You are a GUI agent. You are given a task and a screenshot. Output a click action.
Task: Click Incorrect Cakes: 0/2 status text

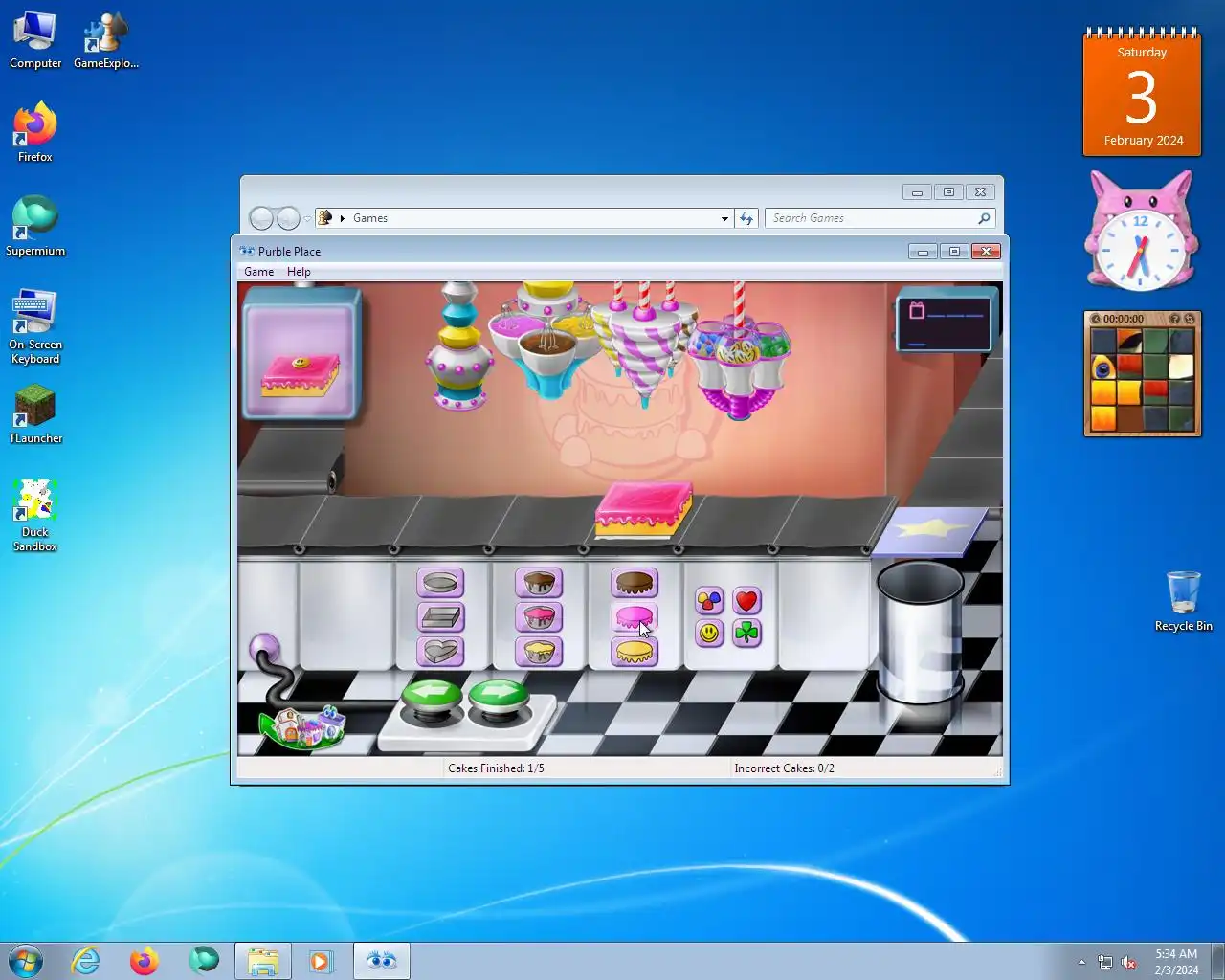tap(784, 768)
